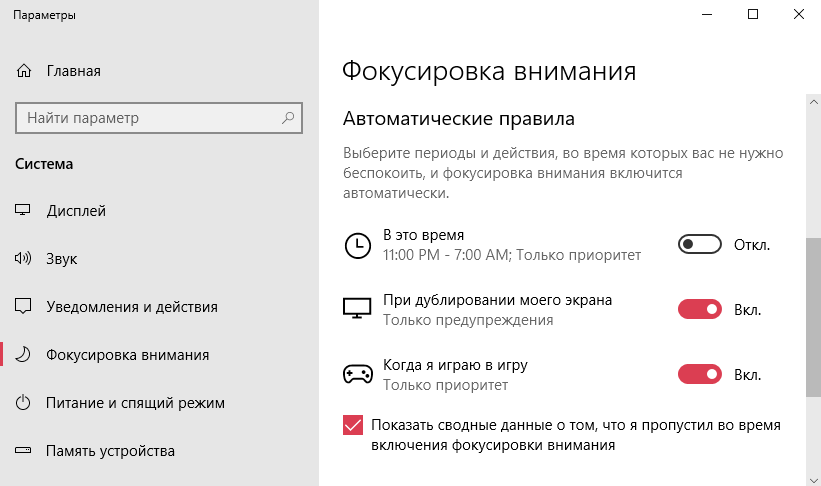Click the scrollbar up arrow

click(814, 102)
